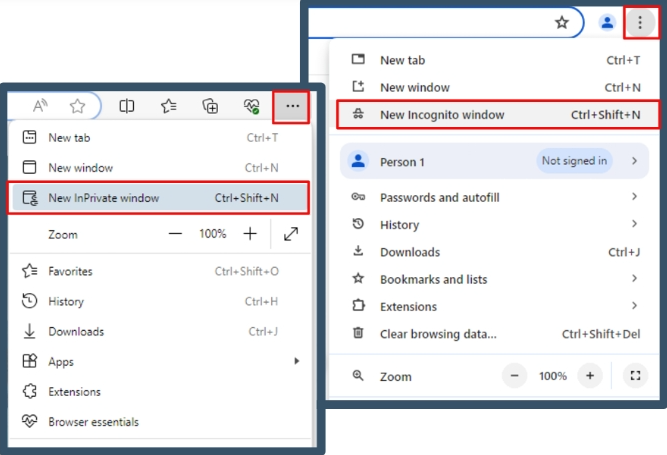Toggle Edge split screen icon
The width and height of the screenshot is (667, 455).
pos(127,106)
